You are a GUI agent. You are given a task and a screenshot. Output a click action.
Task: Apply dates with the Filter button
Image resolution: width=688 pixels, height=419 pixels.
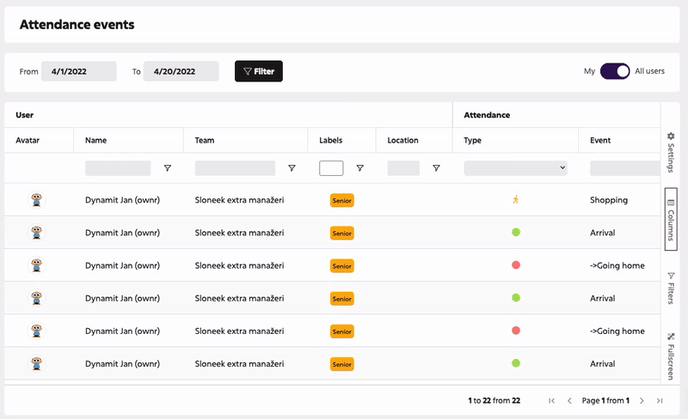point(258,71)
